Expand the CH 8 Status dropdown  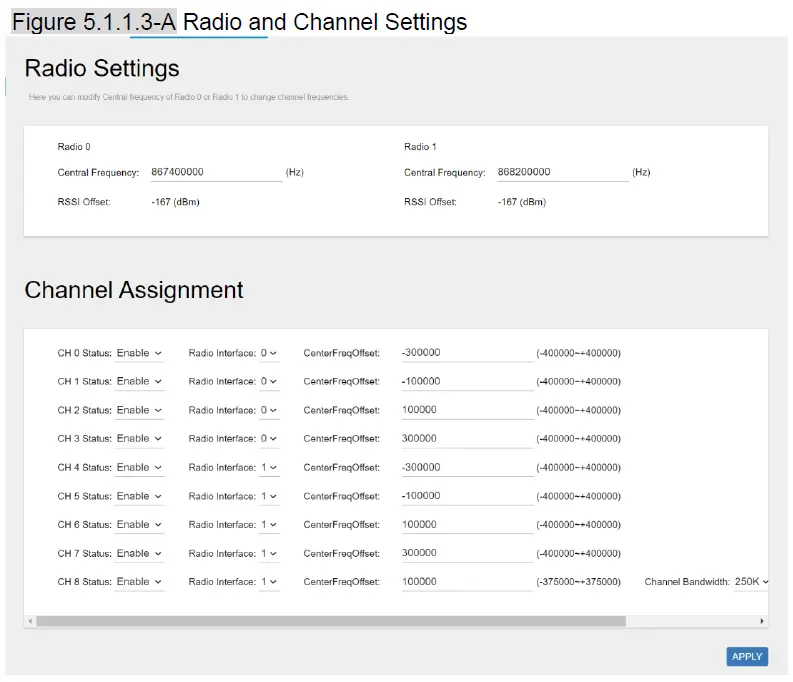tap(139, 582)
